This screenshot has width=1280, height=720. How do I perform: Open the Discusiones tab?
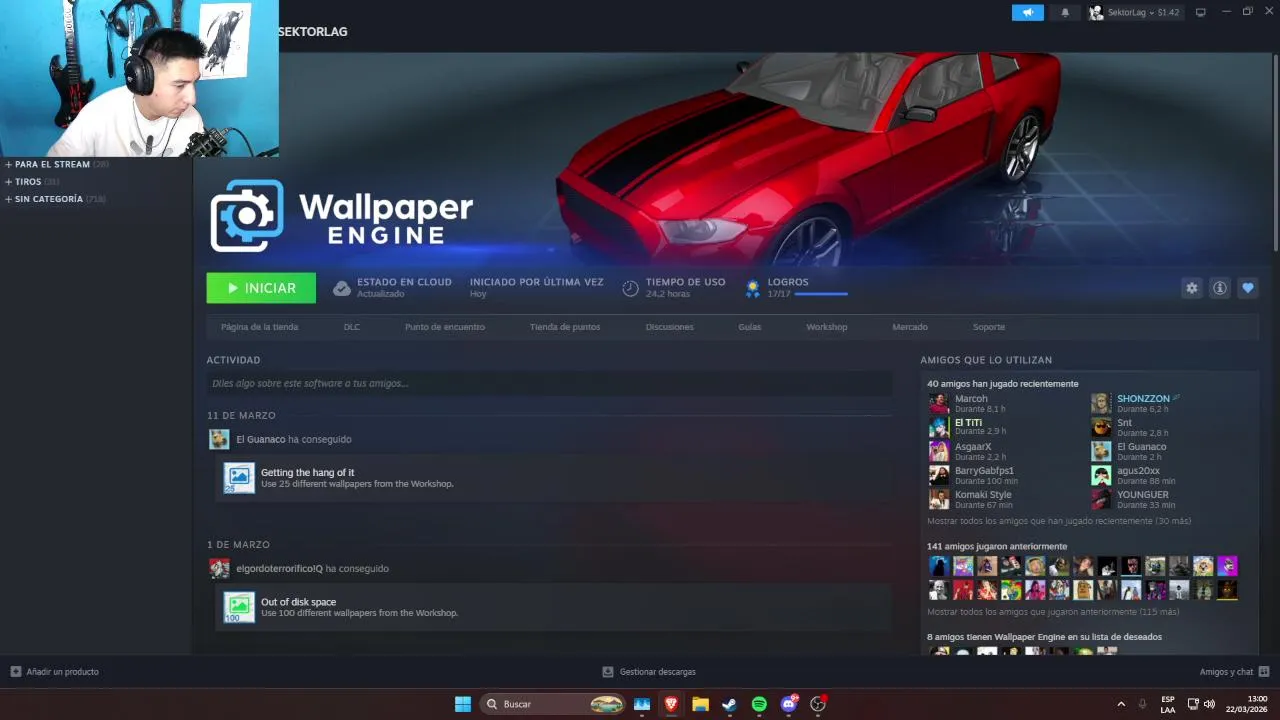(x=670, y=327)
